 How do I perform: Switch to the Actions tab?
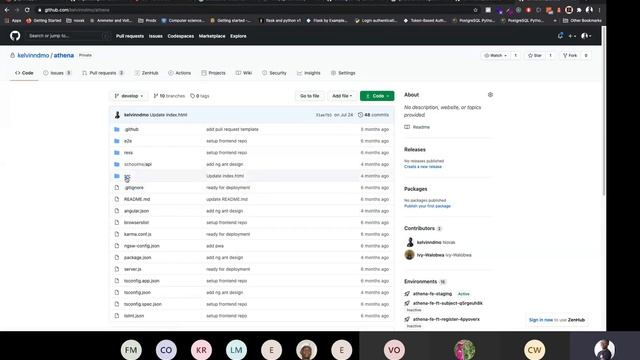pos(180,73)
